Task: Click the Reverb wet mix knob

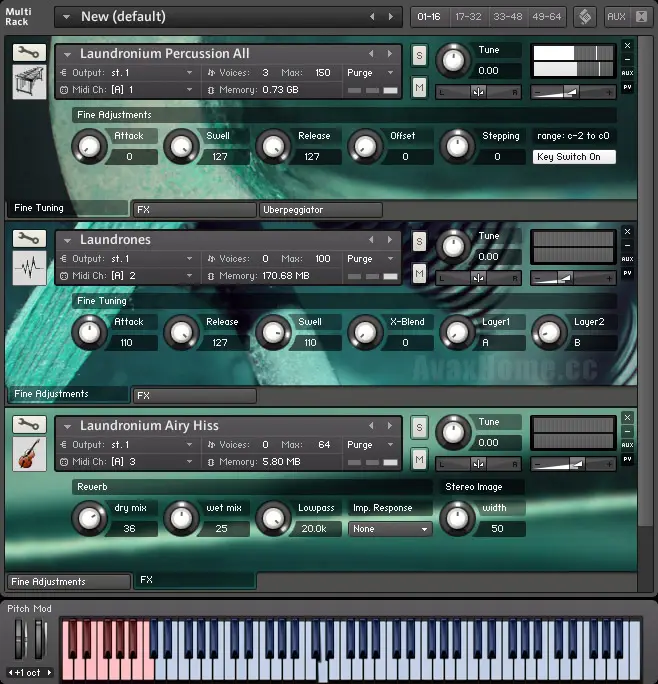Action: (181, 518)
